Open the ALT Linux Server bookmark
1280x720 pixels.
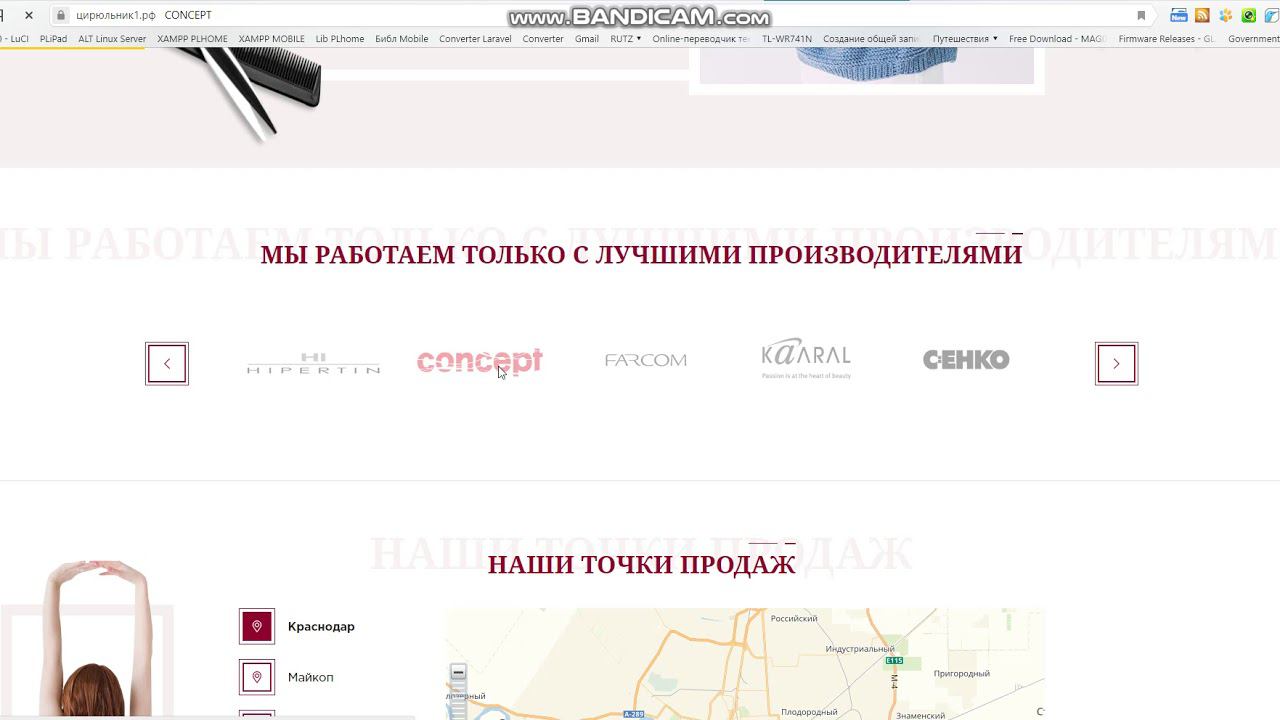pyautogui.click(x=112, y=39)
